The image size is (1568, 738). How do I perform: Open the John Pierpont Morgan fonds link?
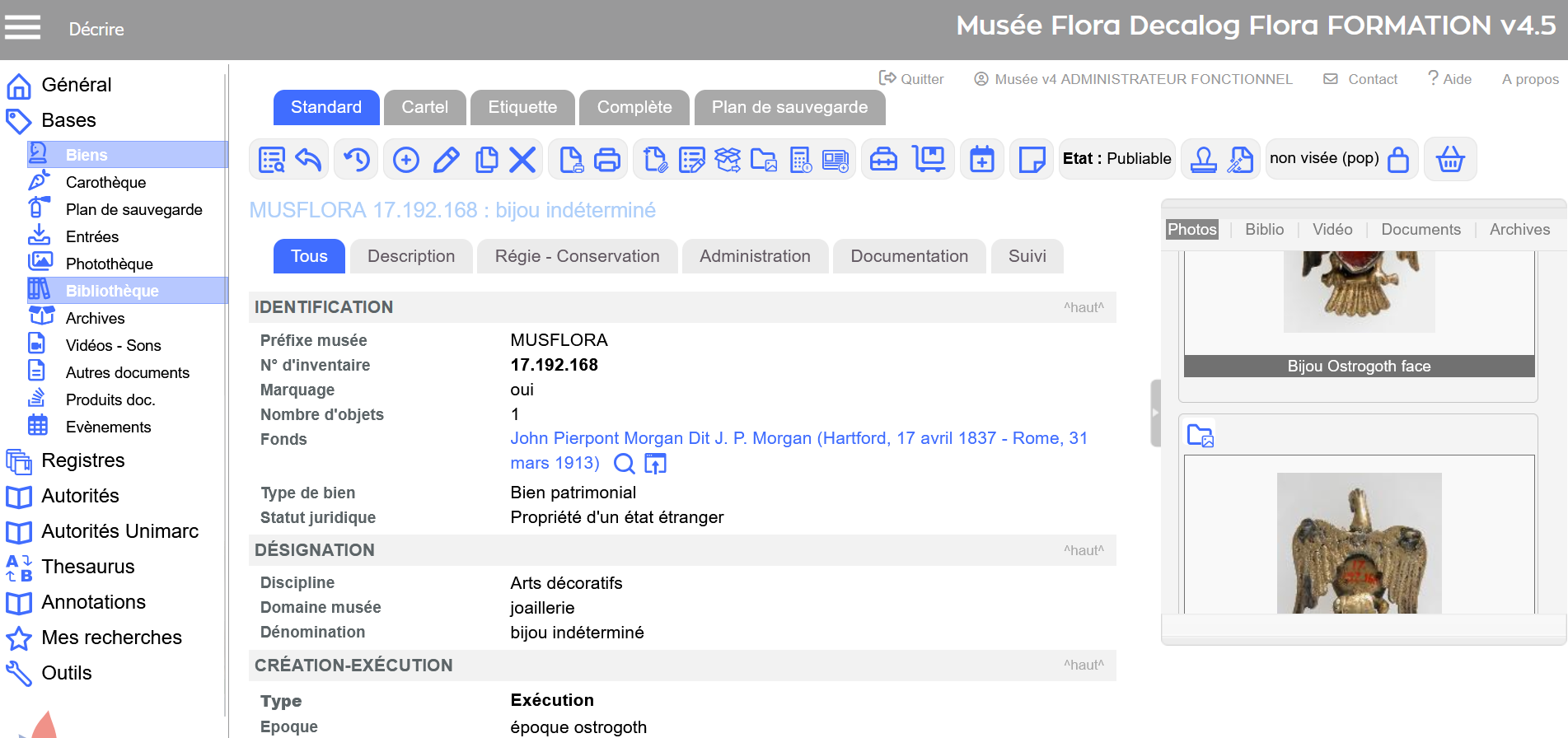click(x=798, y=438)
